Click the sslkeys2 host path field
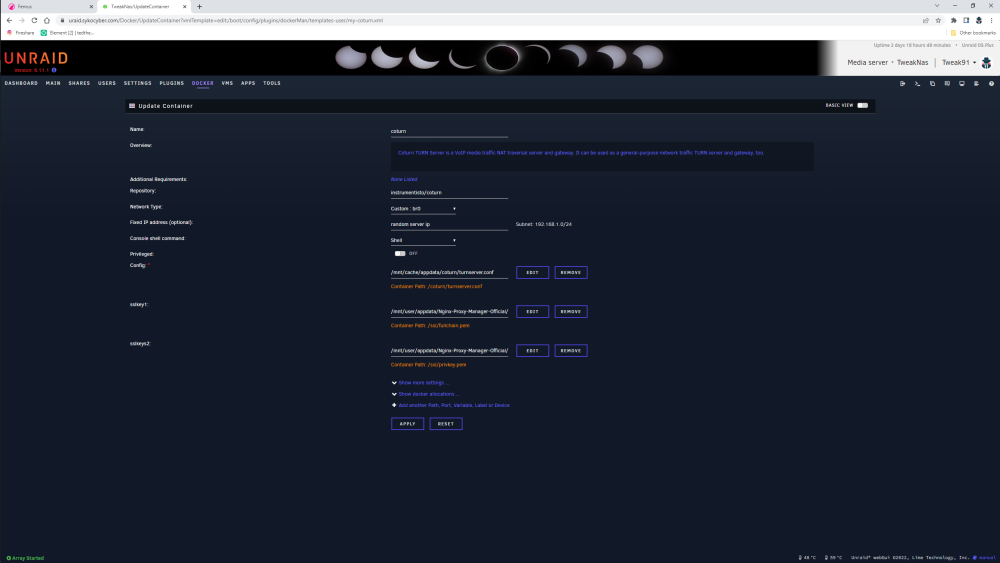Viewport: 1000px width, 563px height. [449, 351]
